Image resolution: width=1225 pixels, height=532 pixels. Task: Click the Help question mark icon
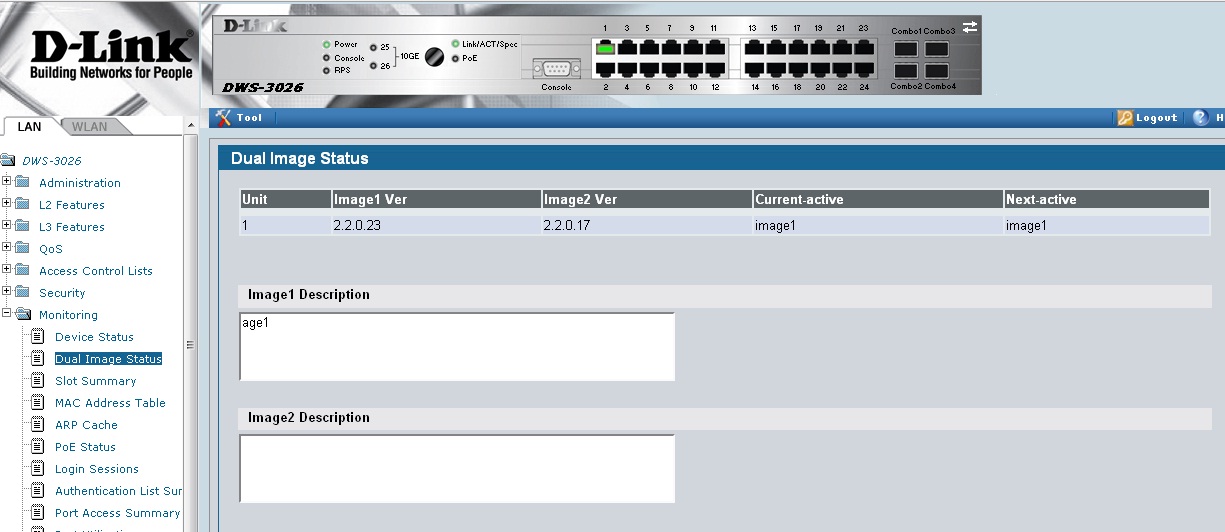coord(1201,118)
